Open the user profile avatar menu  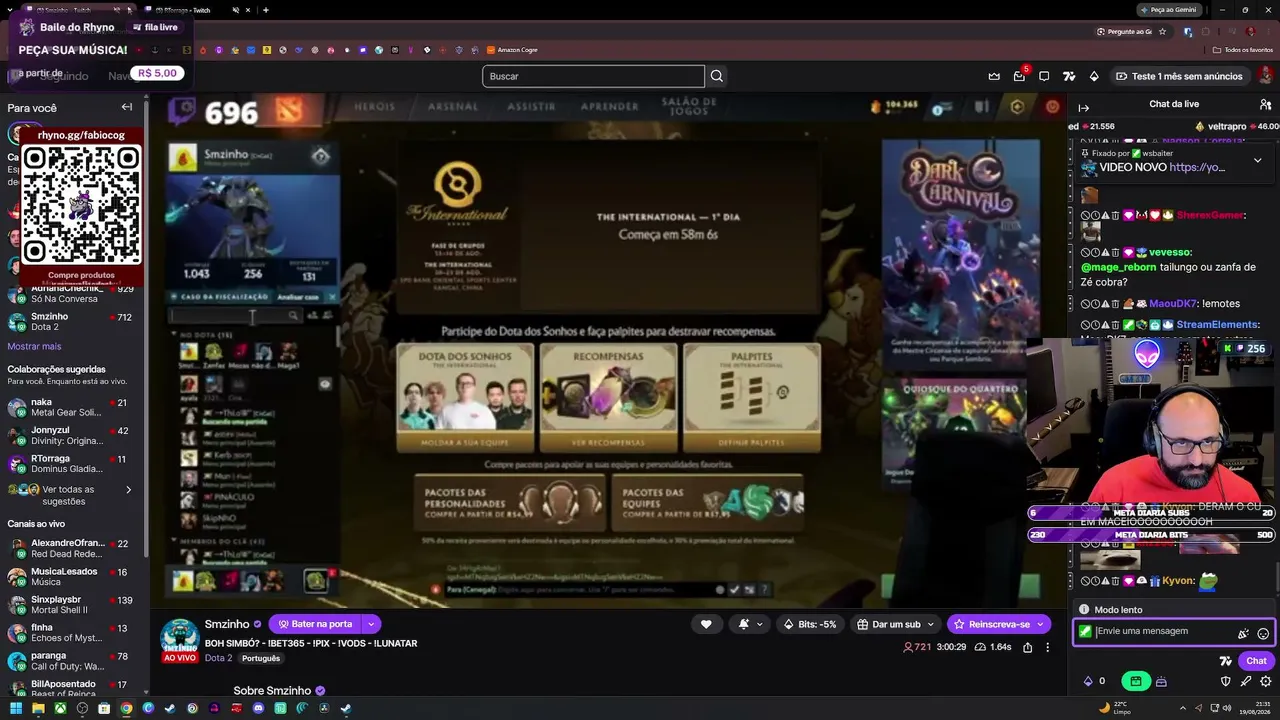click(1265, 76)
